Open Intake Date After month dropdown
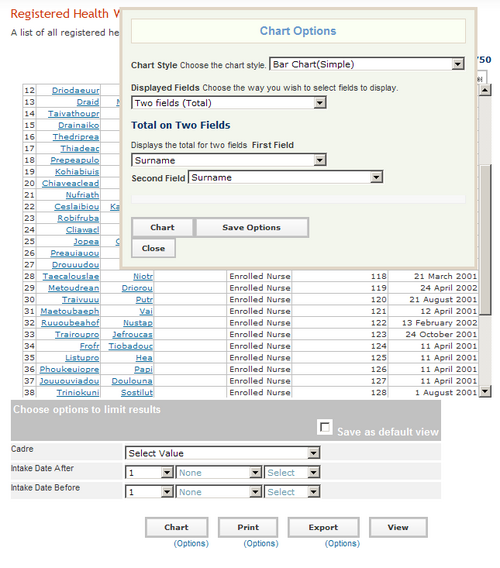This screenshot has width=500, height=568. coord(218,473)
